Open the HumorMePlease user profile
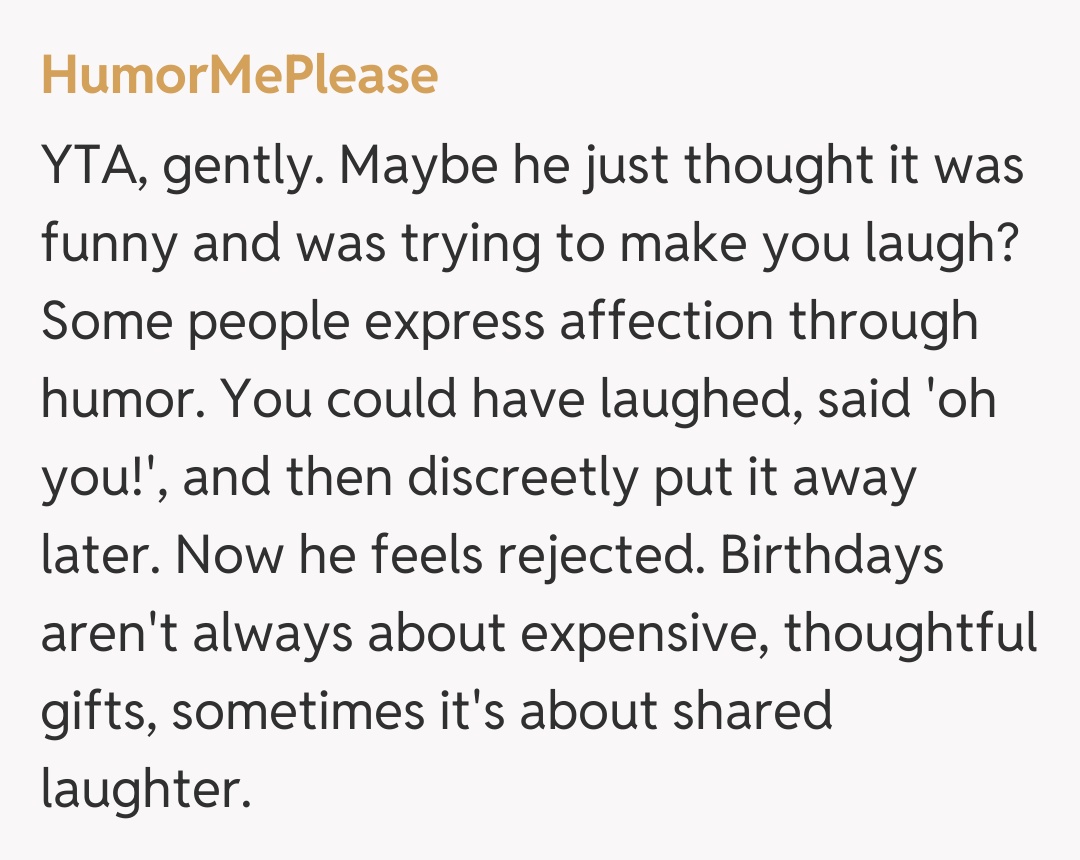The height and width of the screenshot is (860, 1080). [x=239, y=76]
